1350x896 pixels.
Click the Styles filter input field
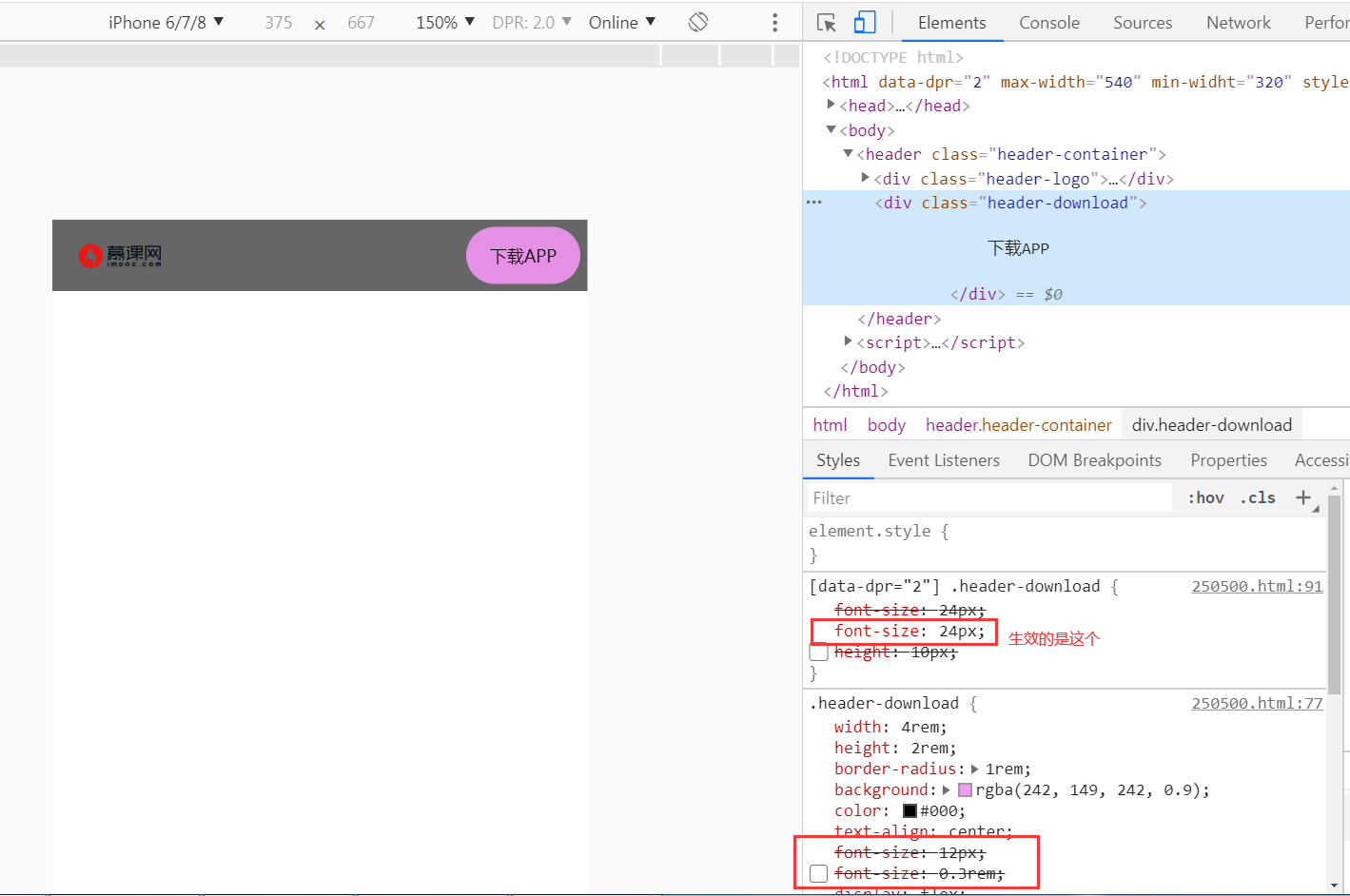[989, 497]
